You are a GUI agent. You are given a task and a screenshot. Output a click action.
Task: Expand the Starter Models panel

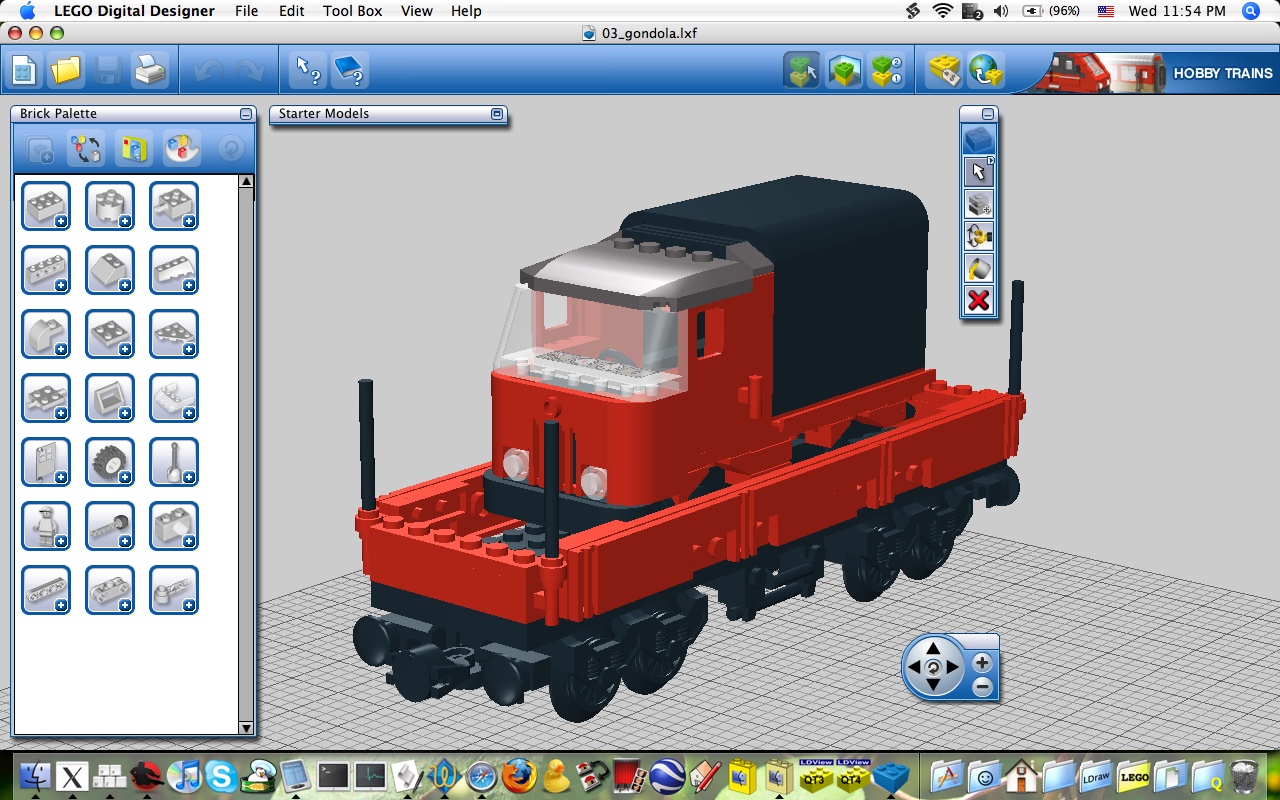[497, 114]
